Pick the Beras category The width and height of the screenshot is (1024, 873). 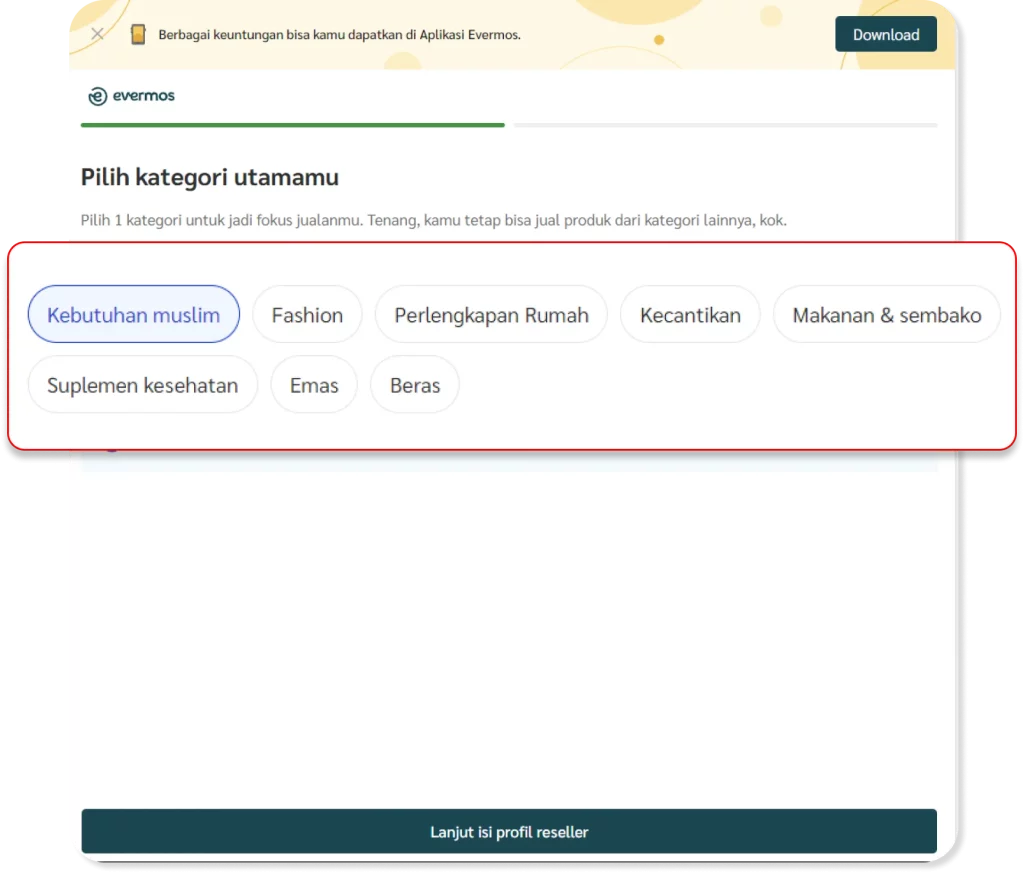pyautogui.click(x=414, y=384)
